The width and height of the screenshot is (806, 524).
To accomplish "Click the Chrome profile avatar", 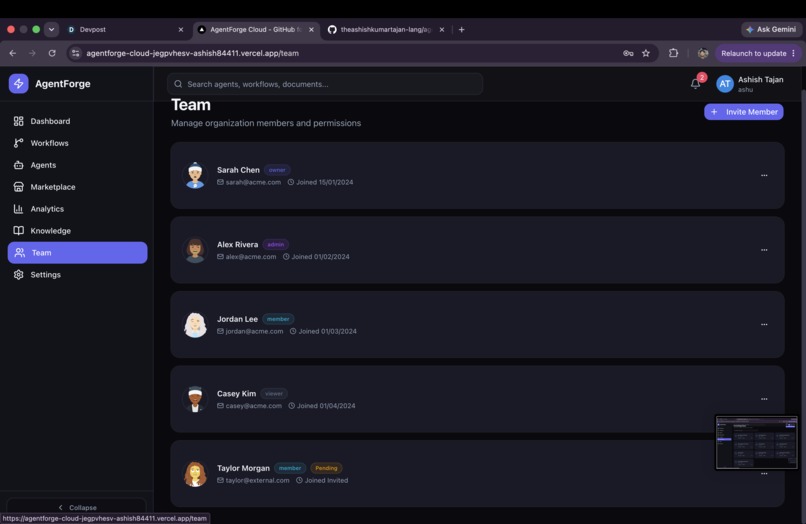I will (703, 53).
